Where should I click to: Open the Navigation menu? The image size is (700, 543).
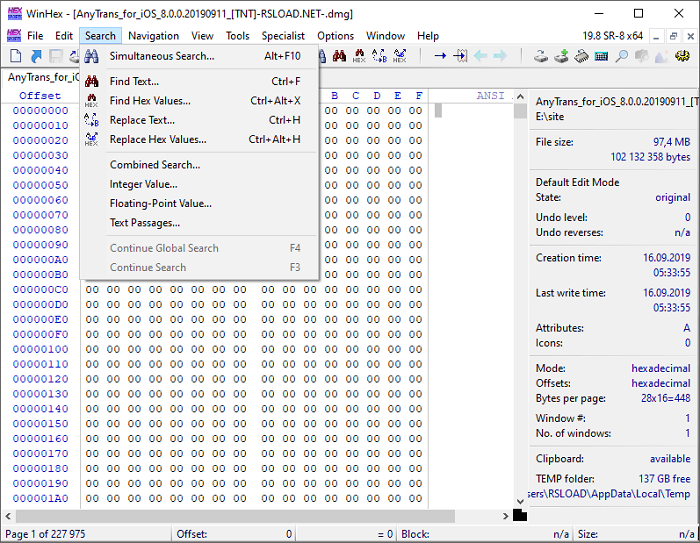tap(153, 36)
